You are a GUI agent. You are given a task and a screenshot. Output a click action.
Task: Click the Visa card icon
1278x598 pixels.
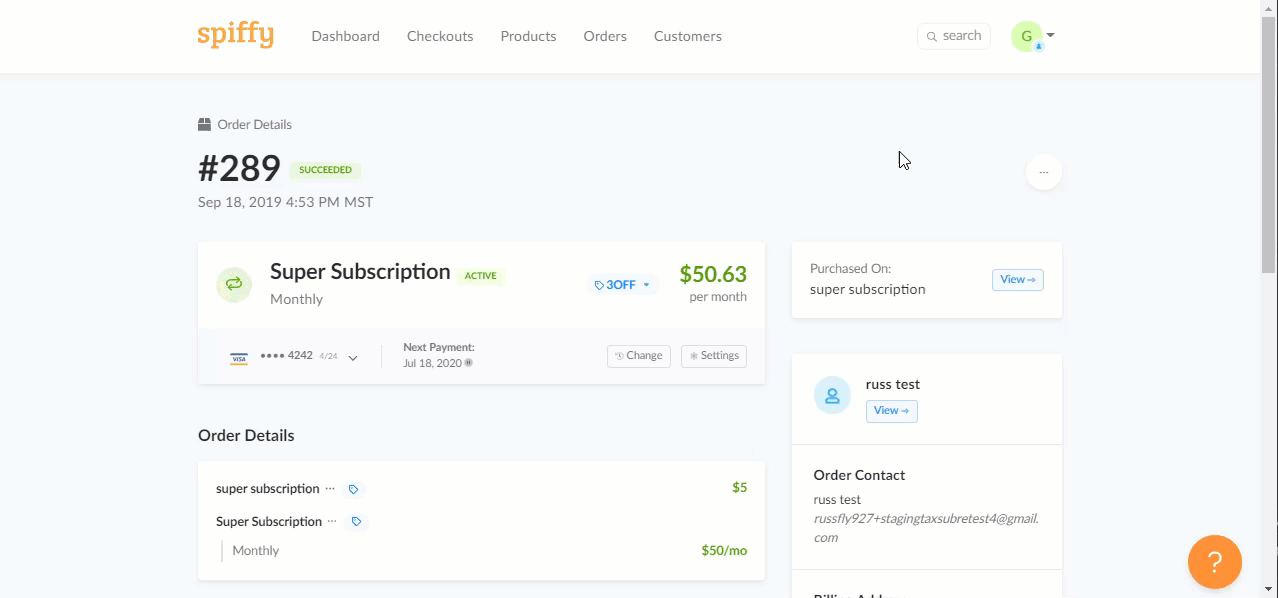pyautogui.click(x=239, y=358)
